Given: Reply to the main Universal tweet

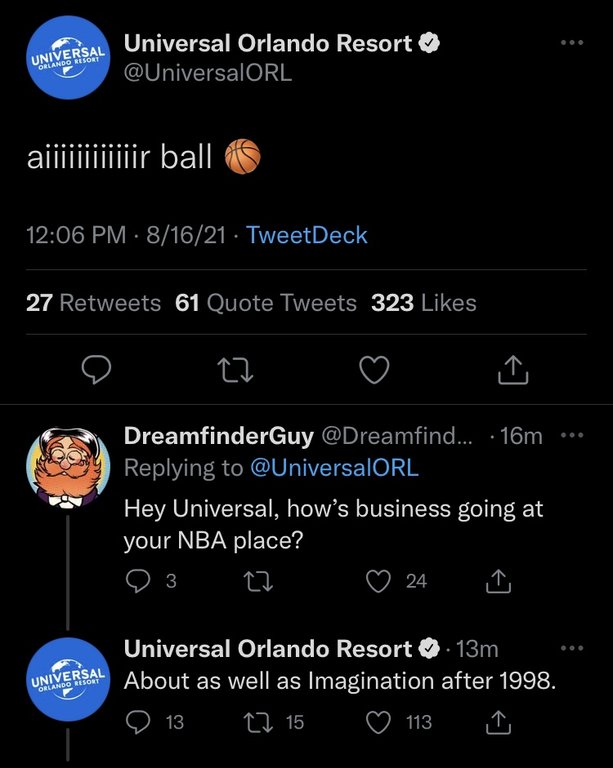Looking at the screenshot, I should [94, 370].
